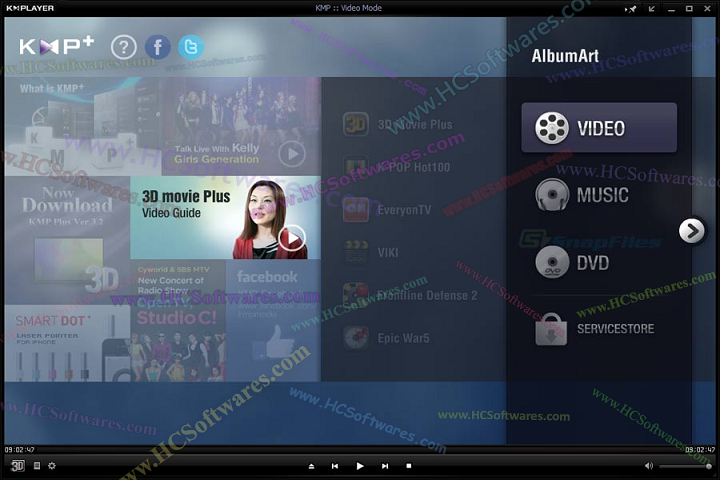Click the KMP+ logo

click(x=56, y=46)
